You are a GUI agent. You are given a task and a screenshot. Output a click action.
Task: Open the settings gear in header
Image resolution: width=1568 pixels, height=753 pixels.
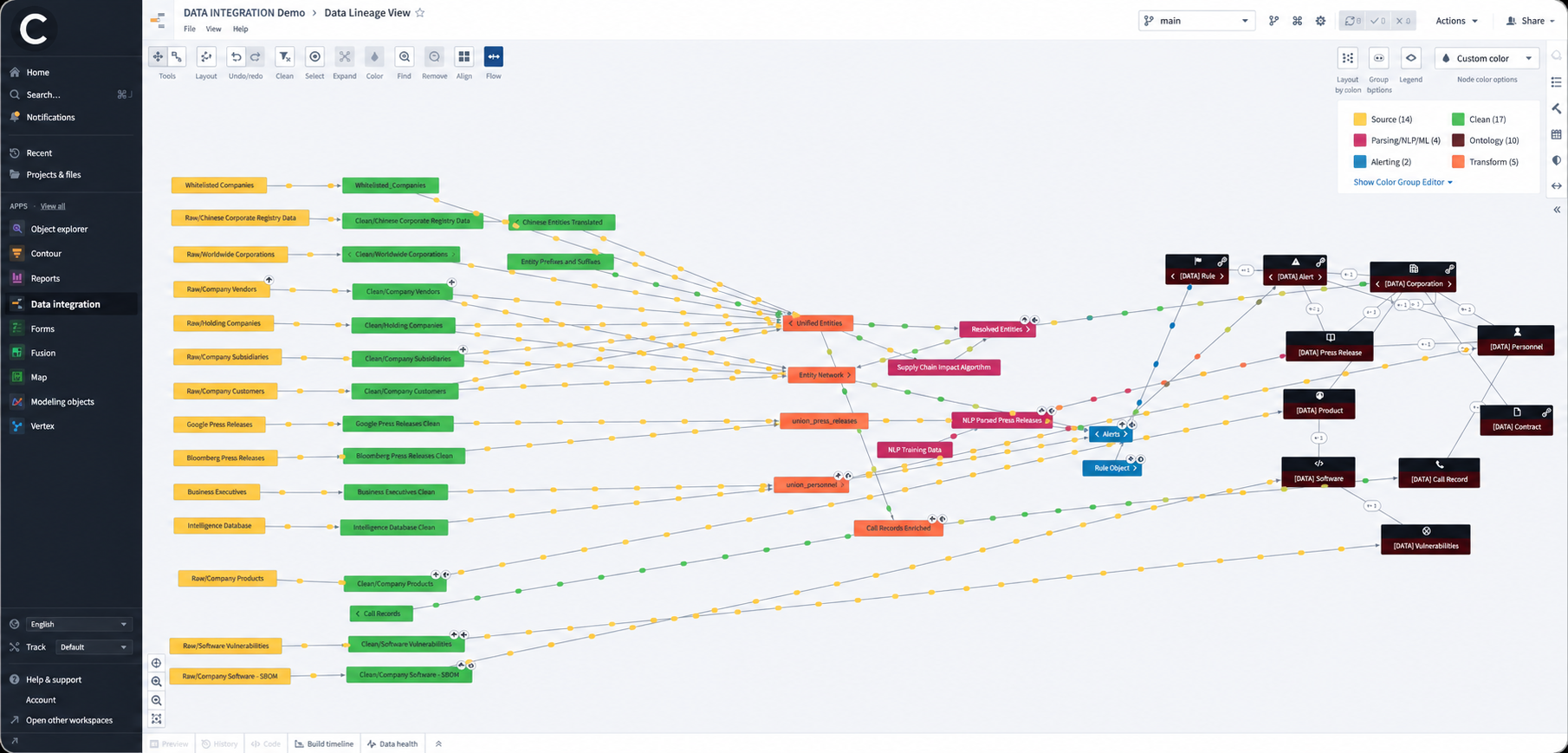pos(1320,21)
